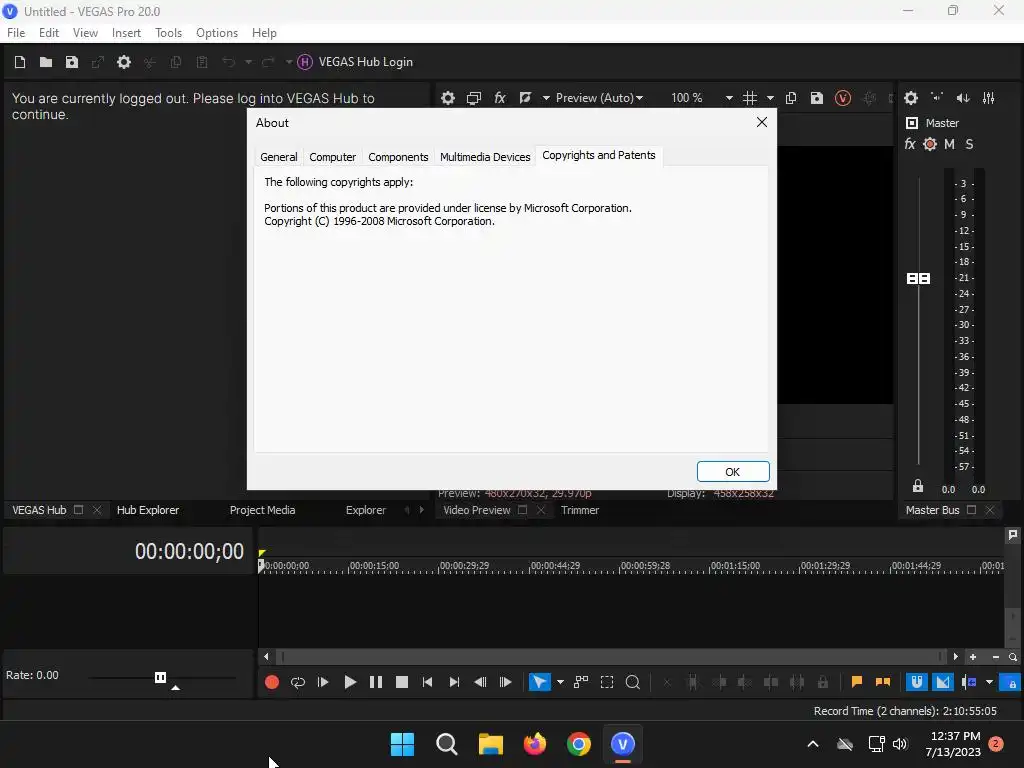This screenshot has height=768, width=1024.
Task: Open VEGAS Hub Login
Action: (x=355, y=62)
